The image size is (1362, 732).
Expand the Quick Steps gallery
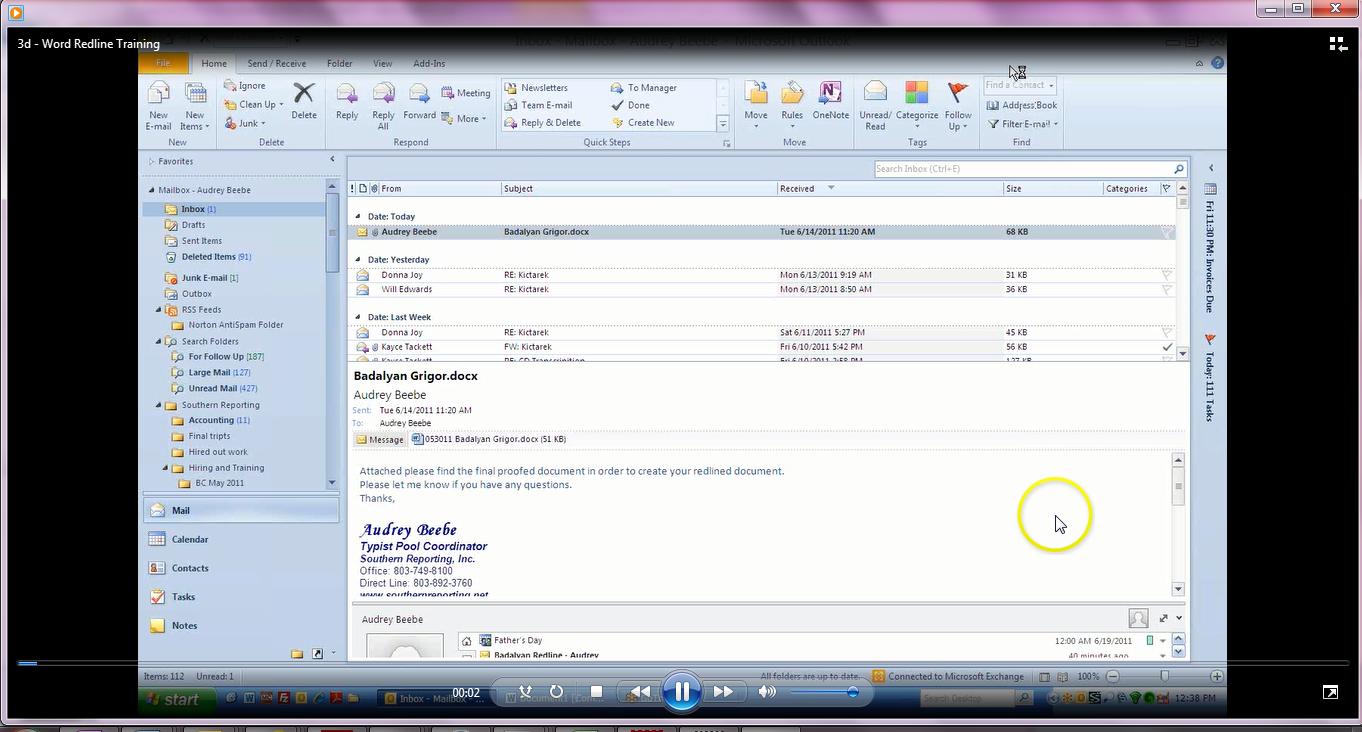722,124
